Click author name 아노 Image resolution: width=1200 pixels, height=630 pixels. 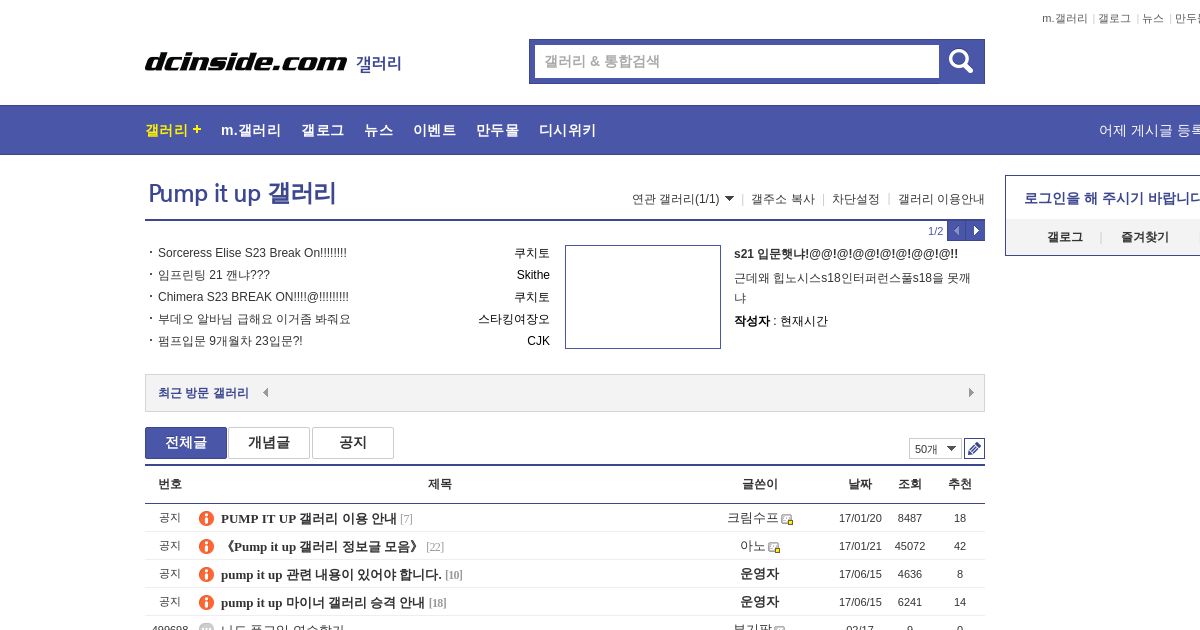click(753, 546)
